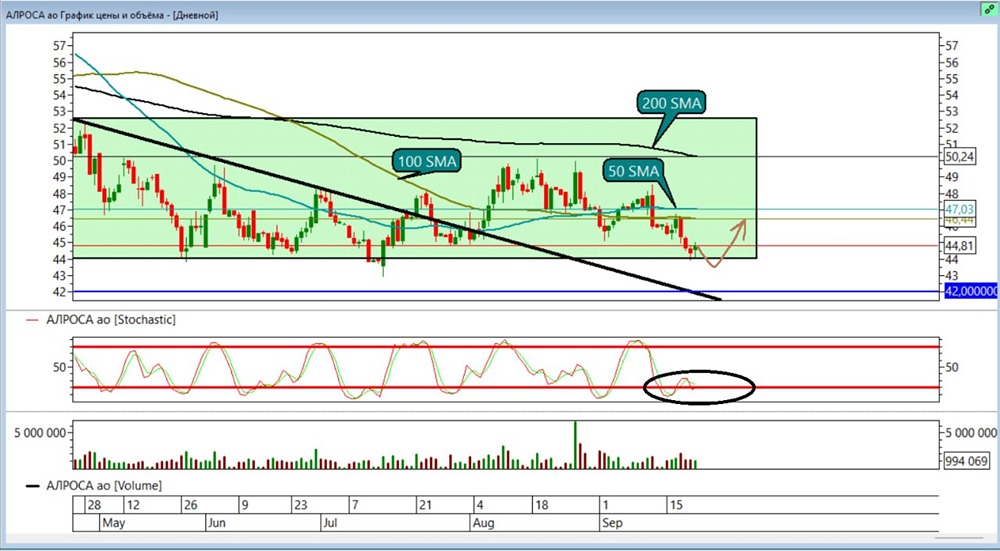
Task: Select the upper red Stochastic level line
Action: coord(507,347)
